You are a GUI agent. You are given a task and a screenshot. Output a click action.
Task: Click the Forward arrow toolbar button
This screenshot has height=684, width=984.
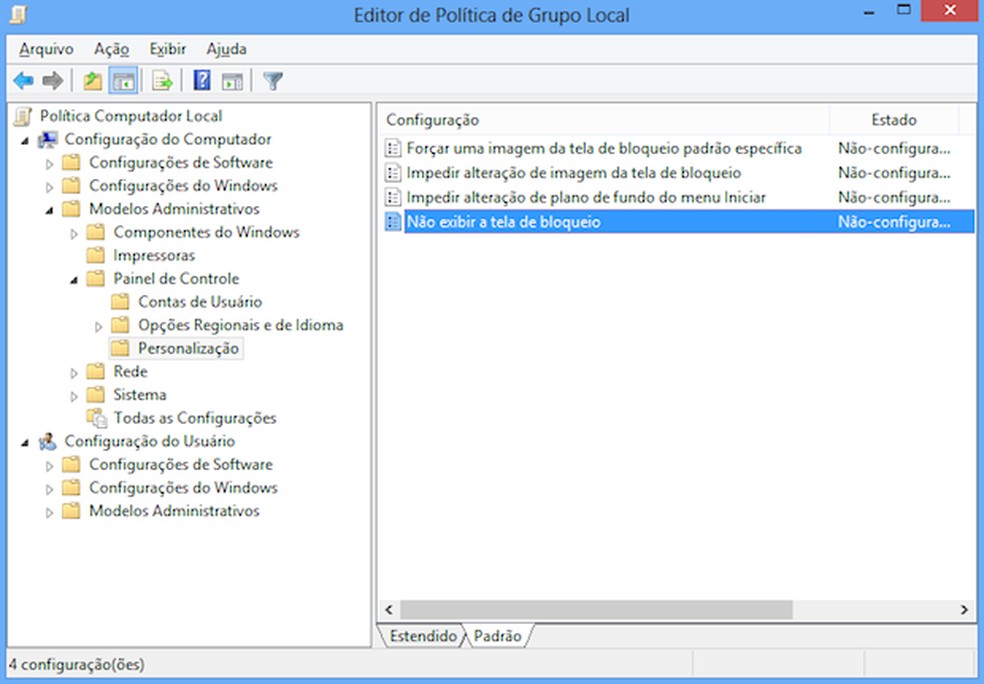(53, 80)
